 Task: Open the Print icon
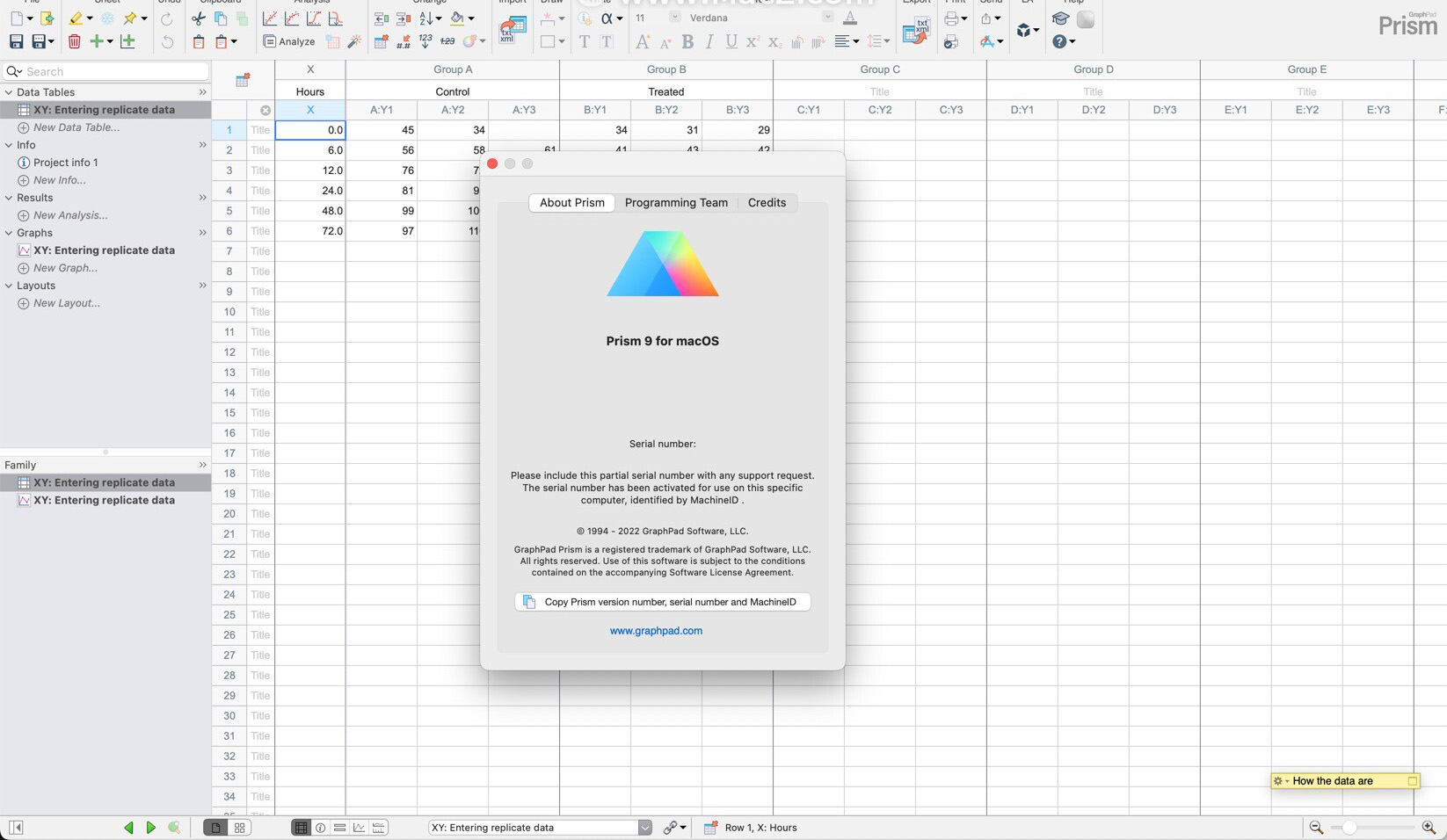click(950, 18)
